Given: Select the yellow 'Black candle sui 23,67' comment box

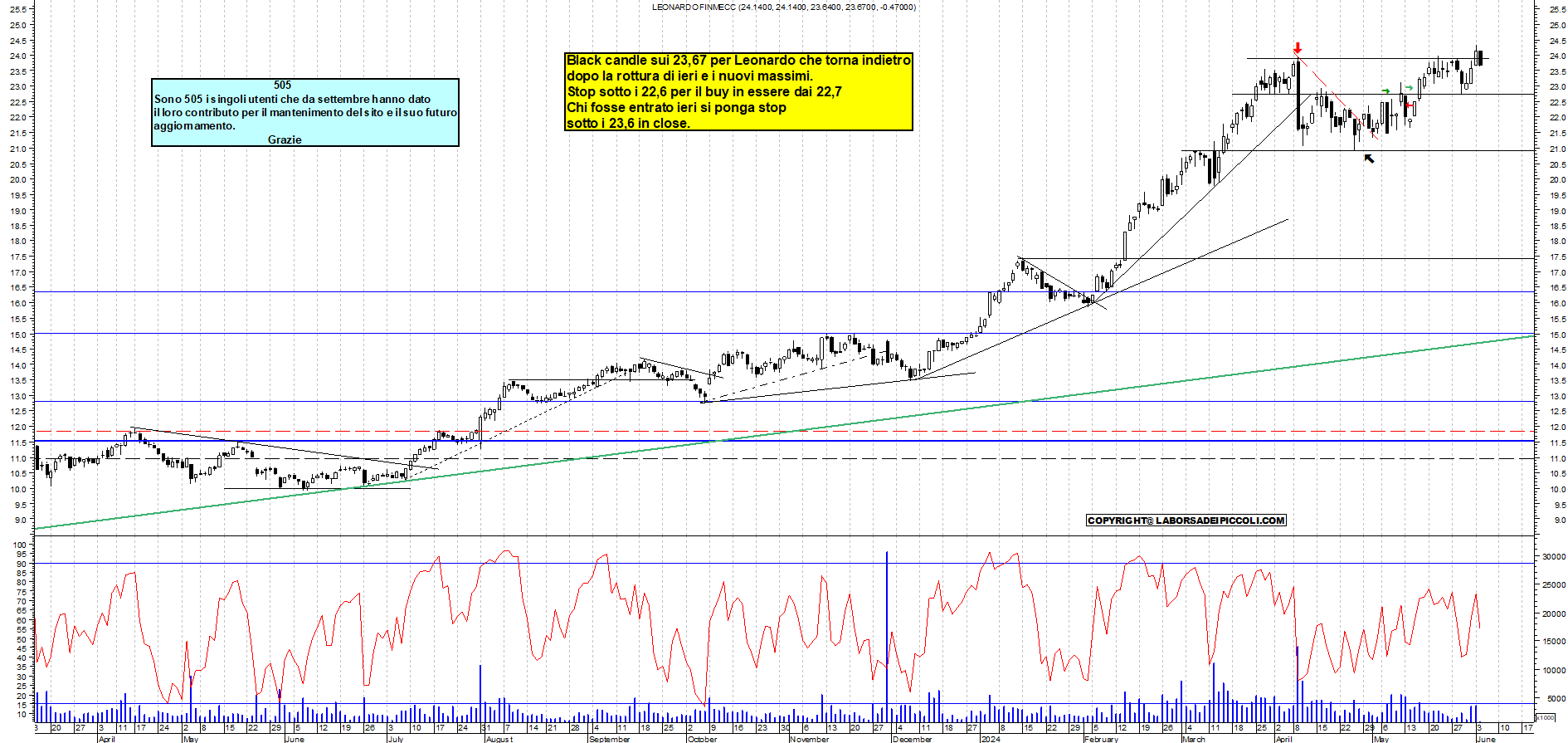Looking at the screenshot, I should pos(738,91).
